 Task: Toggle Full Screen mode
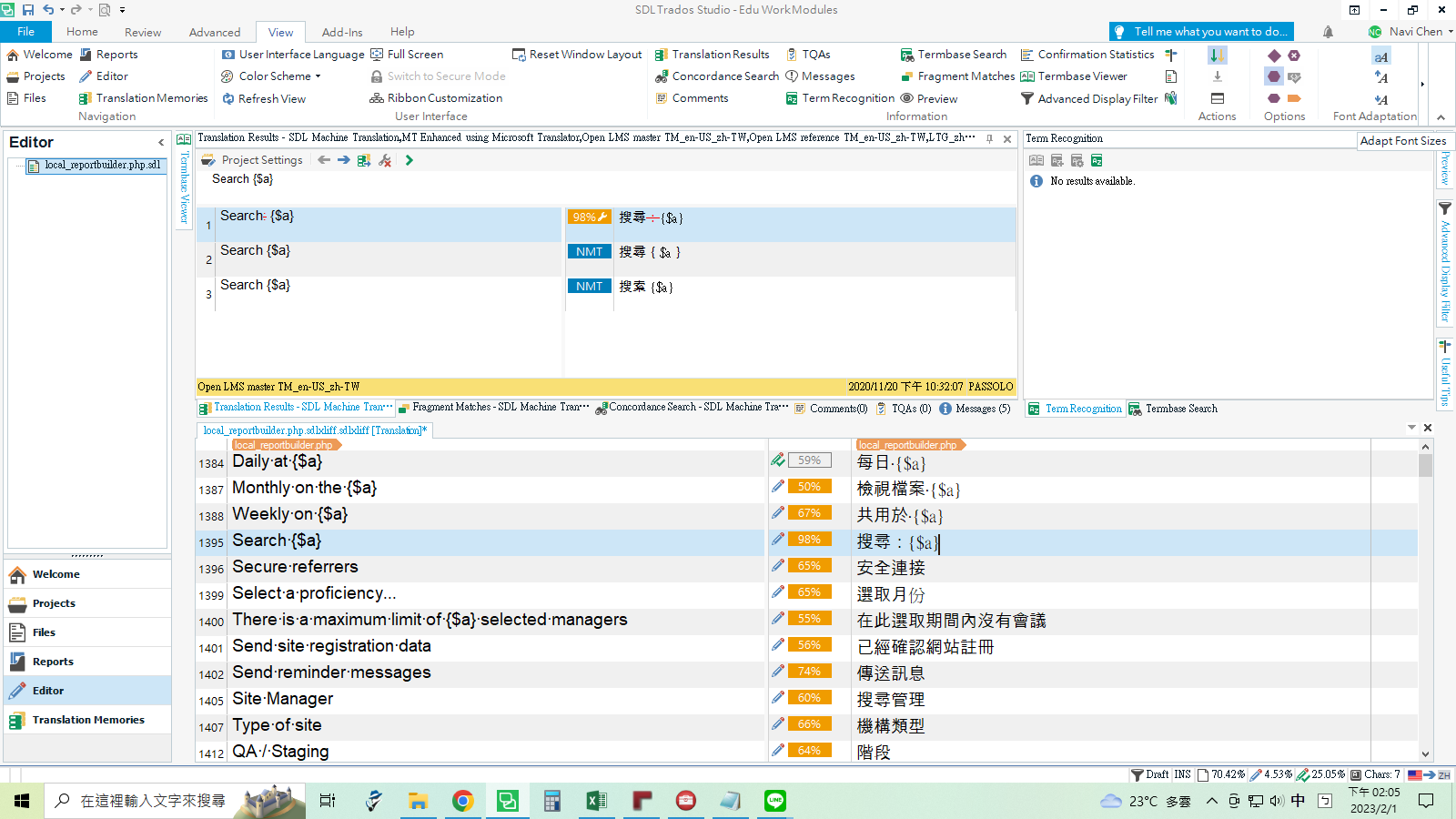point(407,55)
